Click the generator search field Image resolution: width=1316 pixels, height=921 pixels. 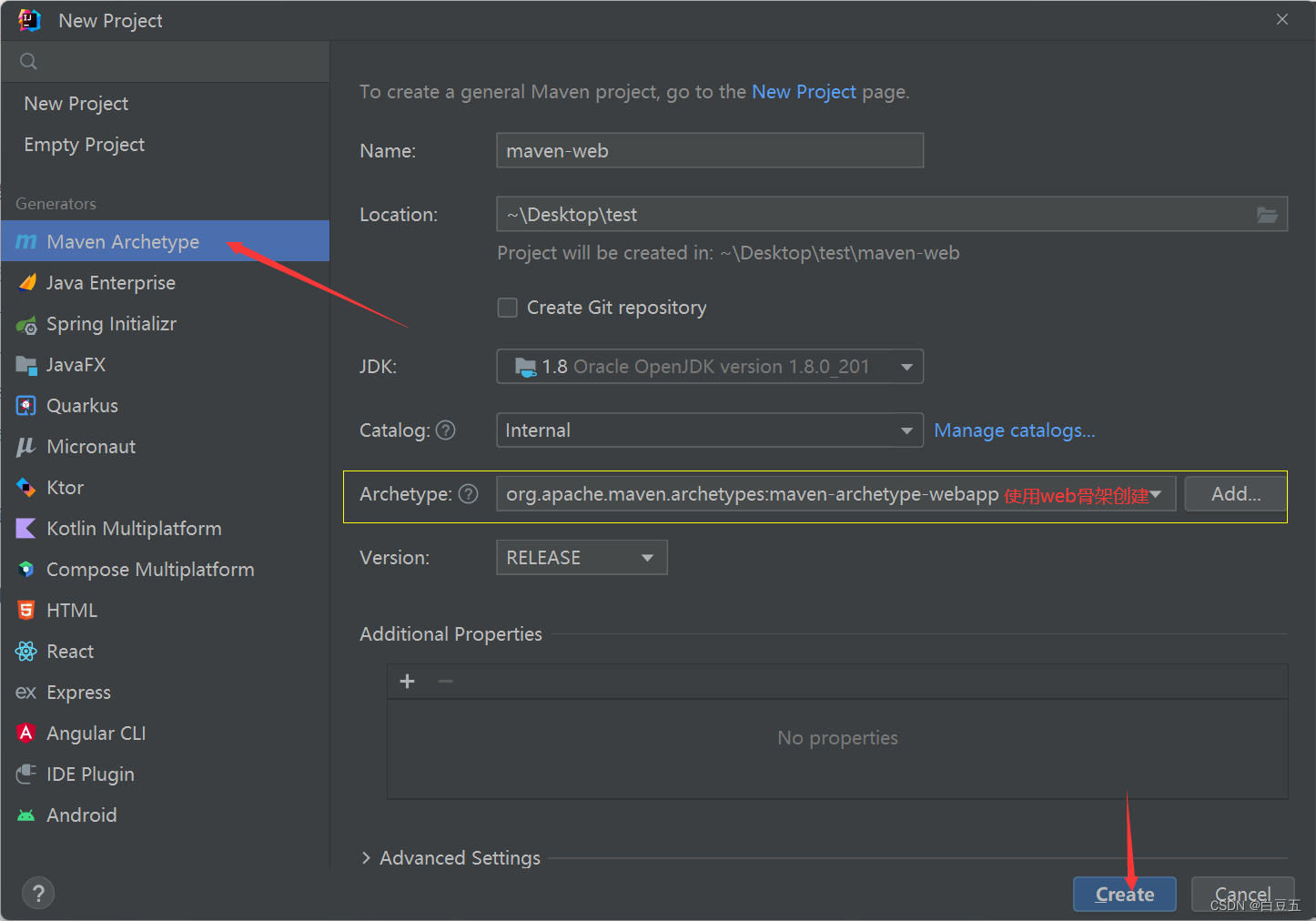coord(165,62)
